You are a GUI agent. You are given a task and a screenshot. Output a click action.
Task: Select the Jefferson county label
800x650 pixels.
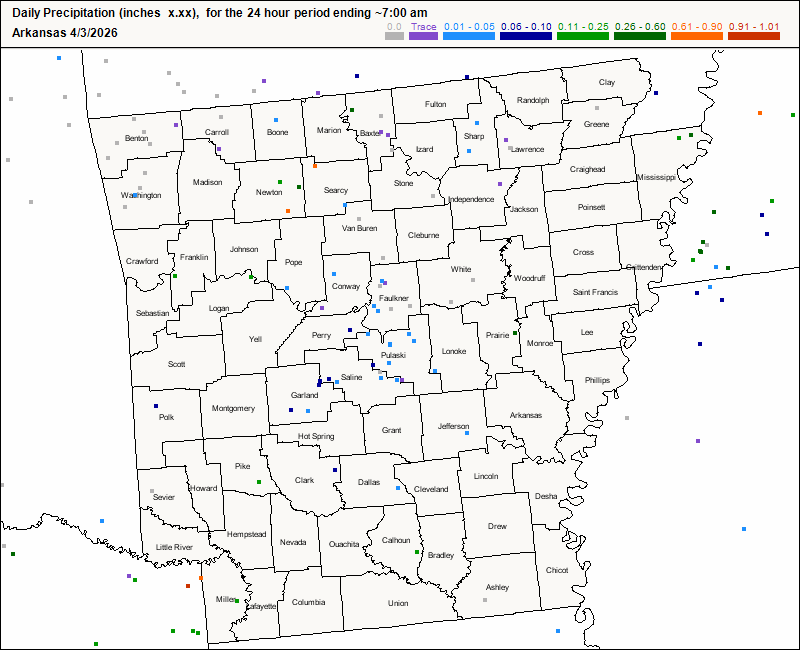point(453,427)
